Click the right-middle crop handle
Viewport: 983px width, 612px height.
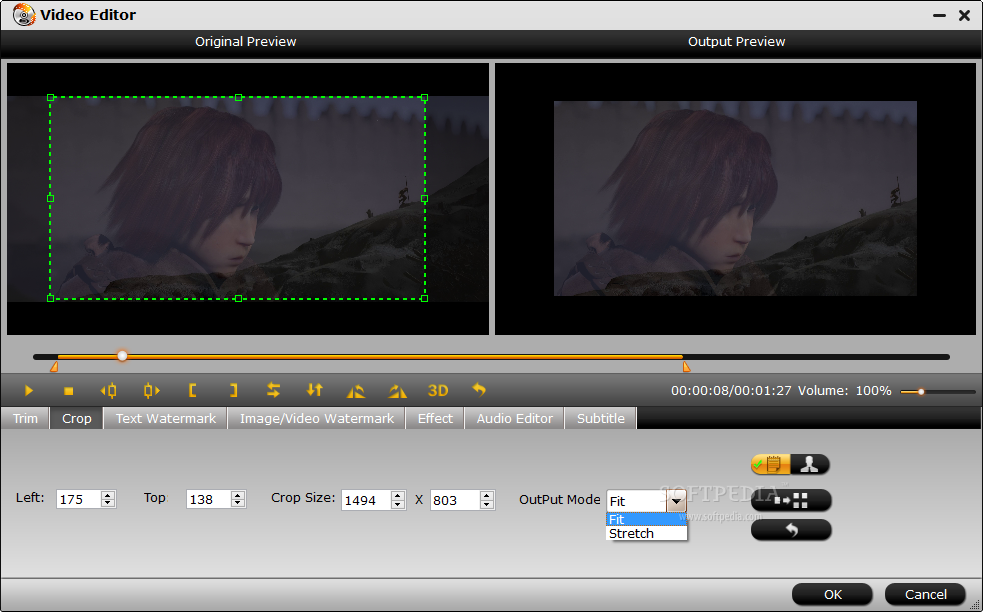(x=424, y=198)
